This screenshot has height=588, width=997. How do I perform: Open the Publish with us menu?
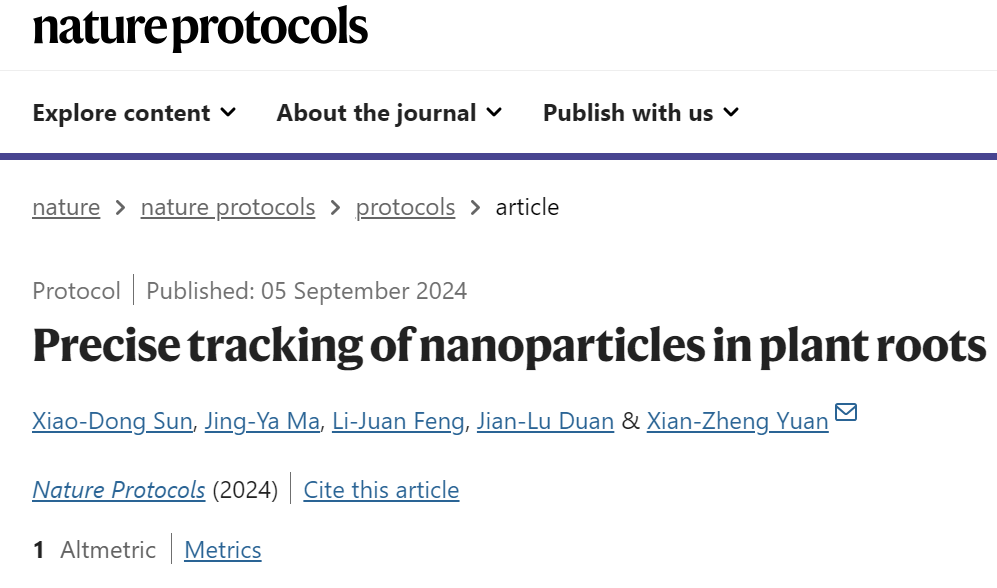point(641,113)
